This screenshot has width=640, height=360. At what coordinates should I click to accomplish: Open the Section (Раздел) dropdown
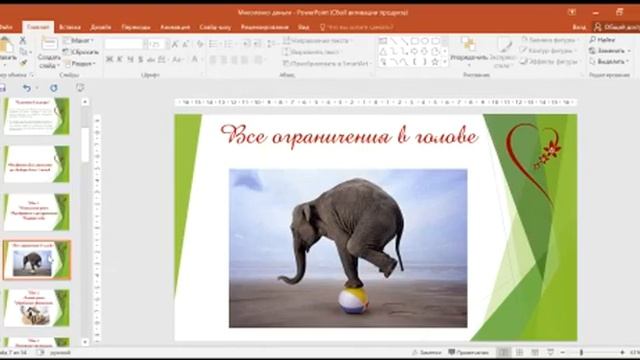coord(80,64)
